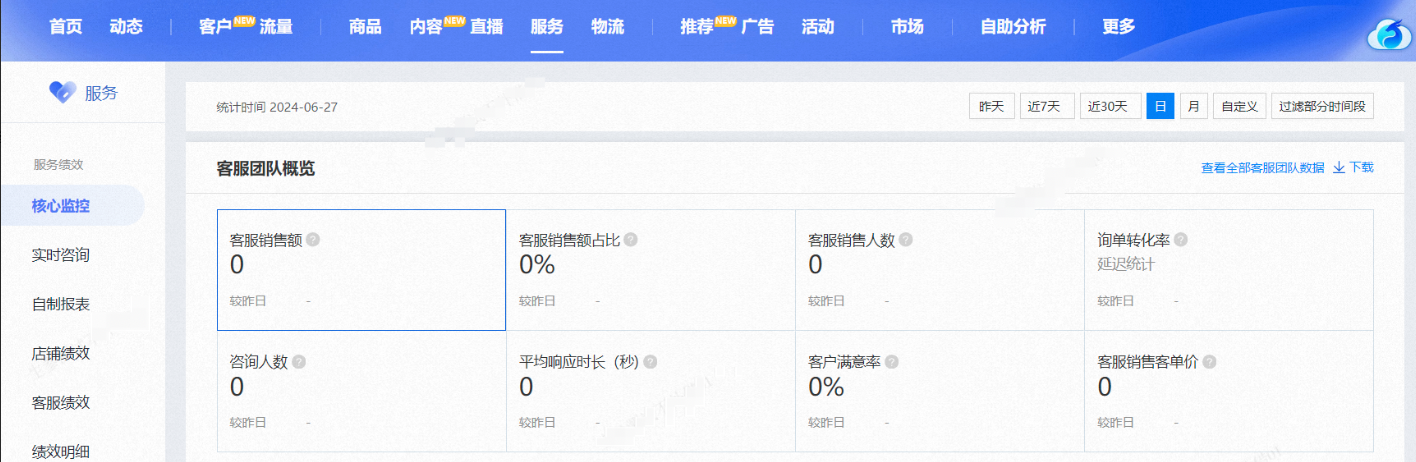Open help icon next to 客服销售额

pos(313,240)
